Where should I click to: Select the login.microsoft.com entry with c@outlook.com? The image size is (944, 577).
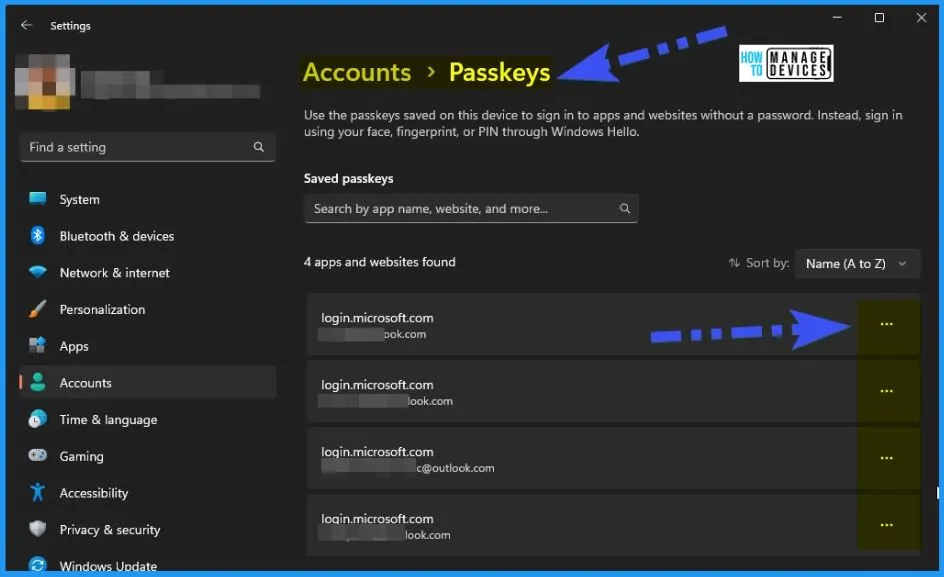coord(613,458)
